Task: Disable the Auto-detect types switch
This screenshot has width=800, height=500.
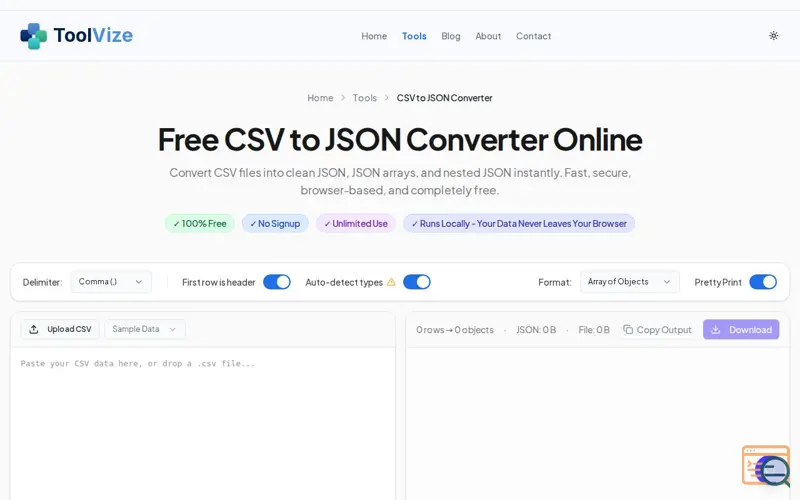Action: (x=417, y=282)
